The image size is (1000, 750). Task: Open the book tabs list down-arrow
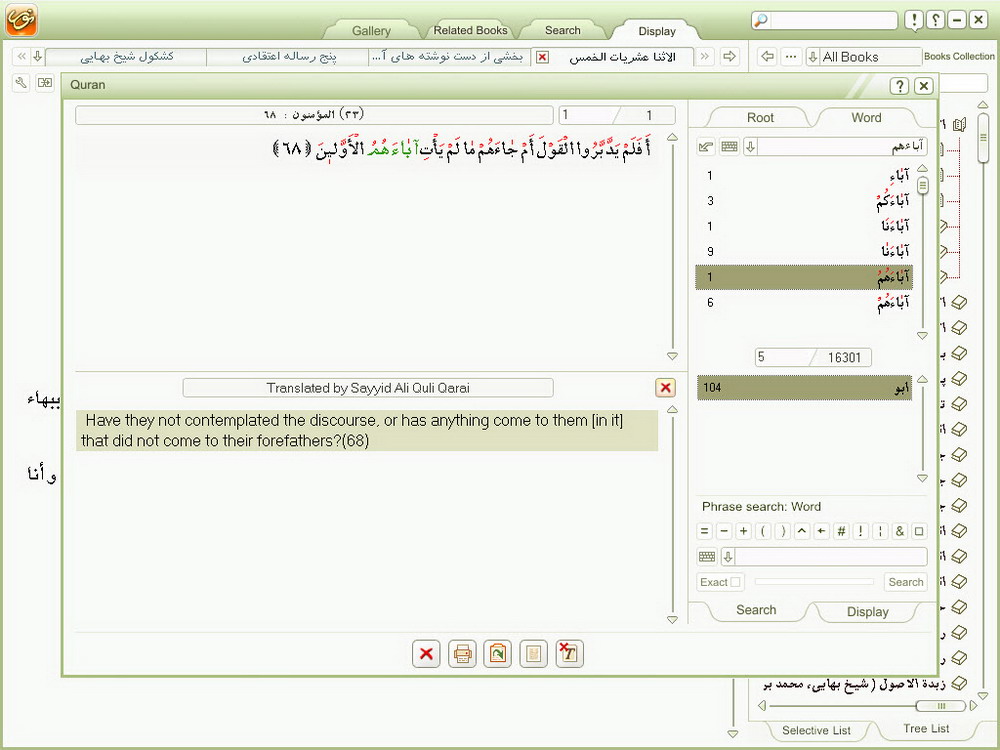(38, 56)
